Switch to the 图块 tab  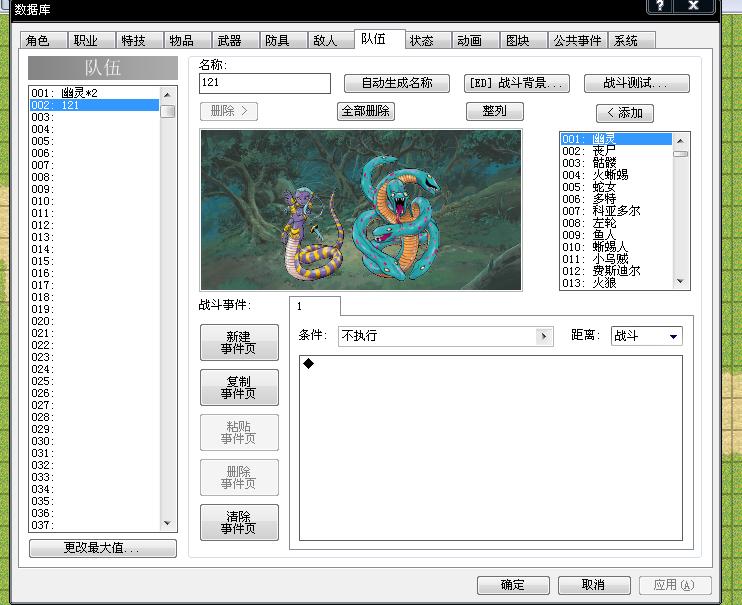click(523, 41)
